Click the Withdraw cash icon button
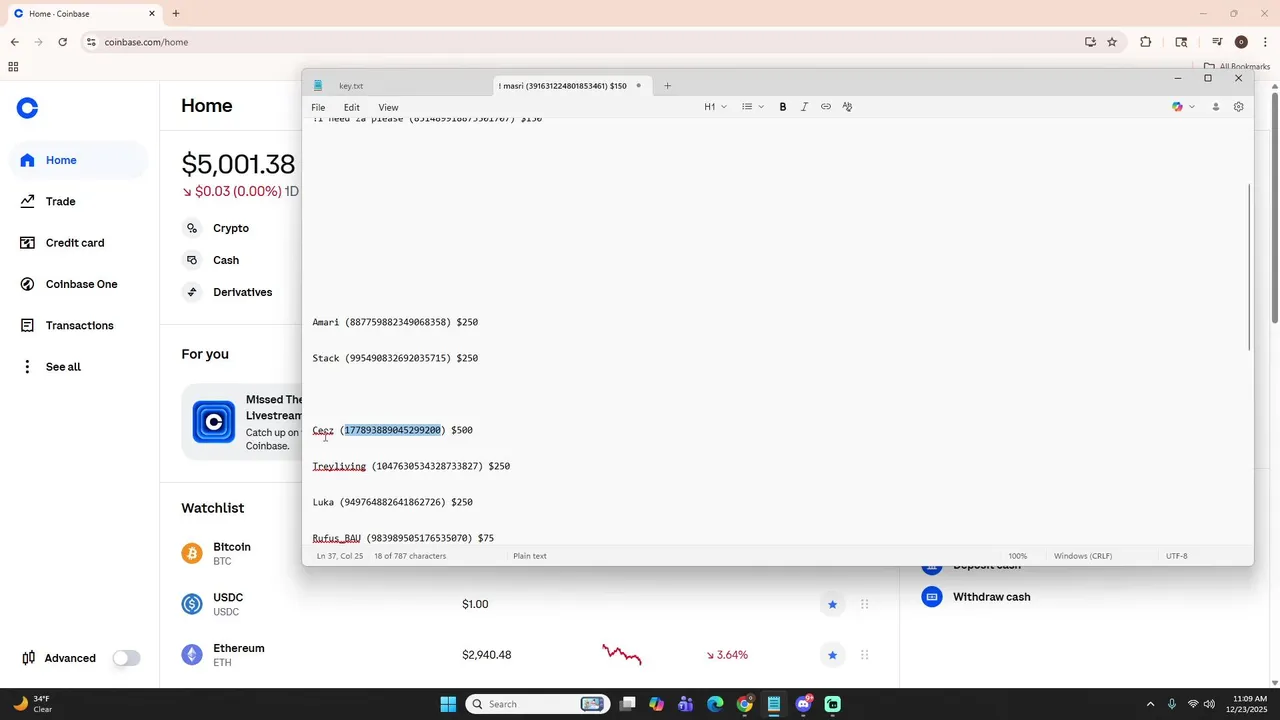 click(x=932, y=597)
